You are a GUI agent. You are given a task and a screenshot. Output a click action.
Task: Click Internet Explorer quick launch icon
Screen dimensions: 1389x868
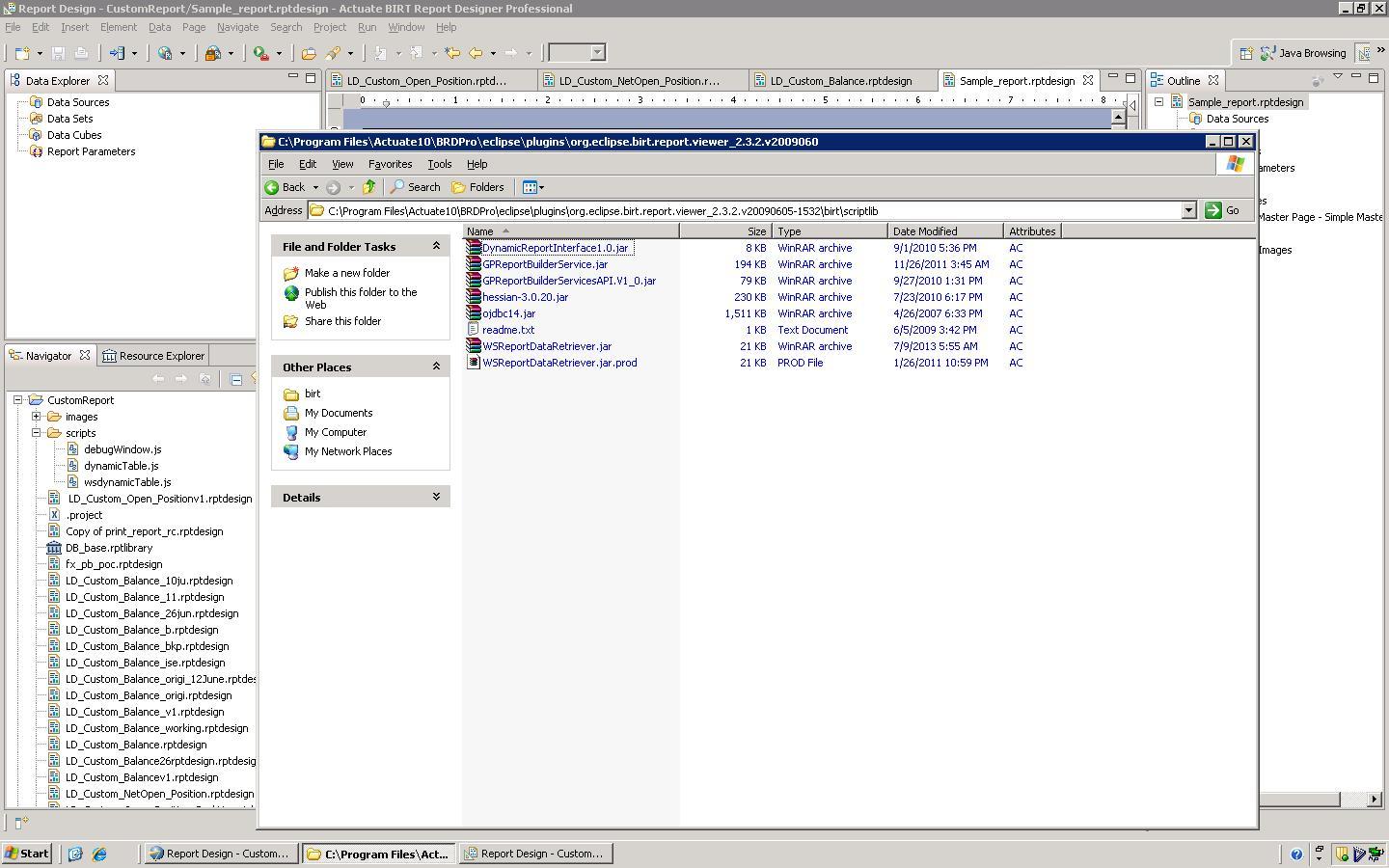click(98, 854)
